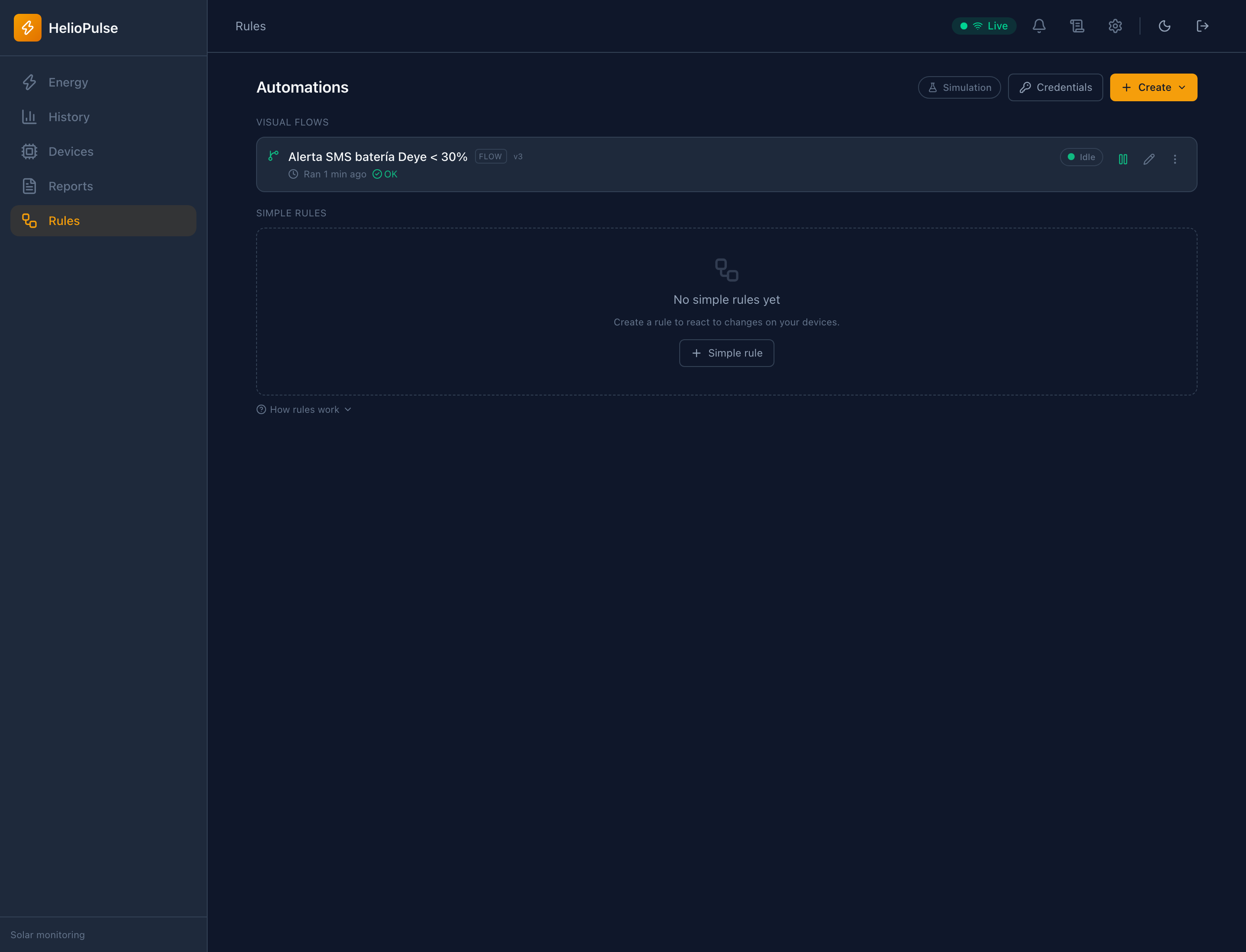This screenshot has width=1246, height=952.
Task: Click the flow branch icon
Action: (x=273, y=155)
